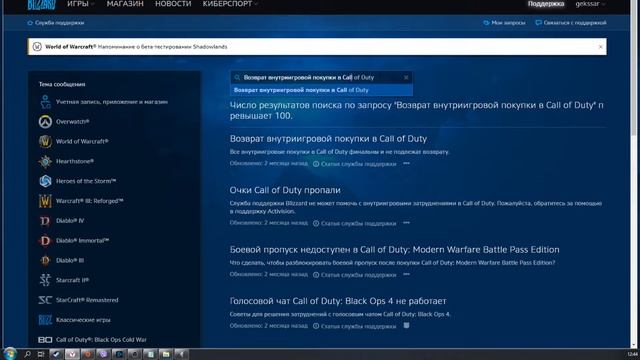640x360 pixels.
Task: Open Yandex browser from the taskbar
Action: [x=72, y=354]
